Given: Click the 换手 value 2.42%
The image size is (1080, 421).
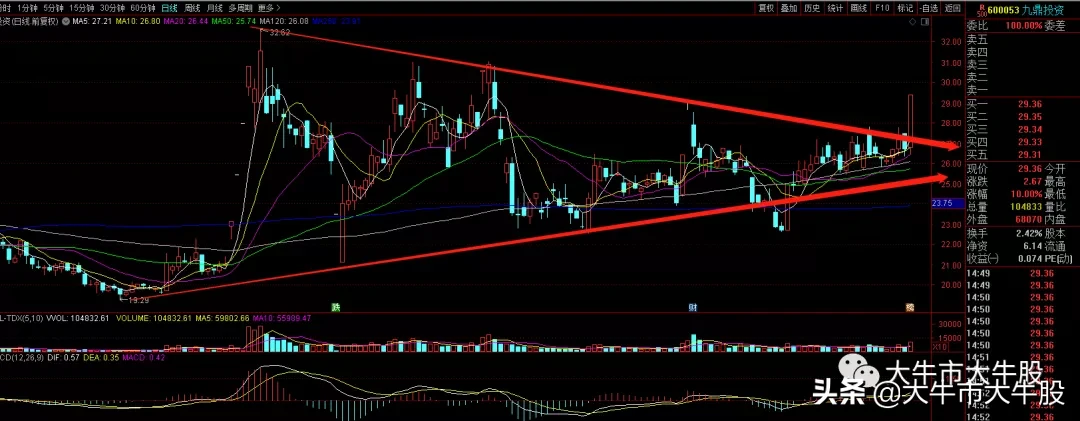Looking at the screenshot, I should pos(1030,233).
